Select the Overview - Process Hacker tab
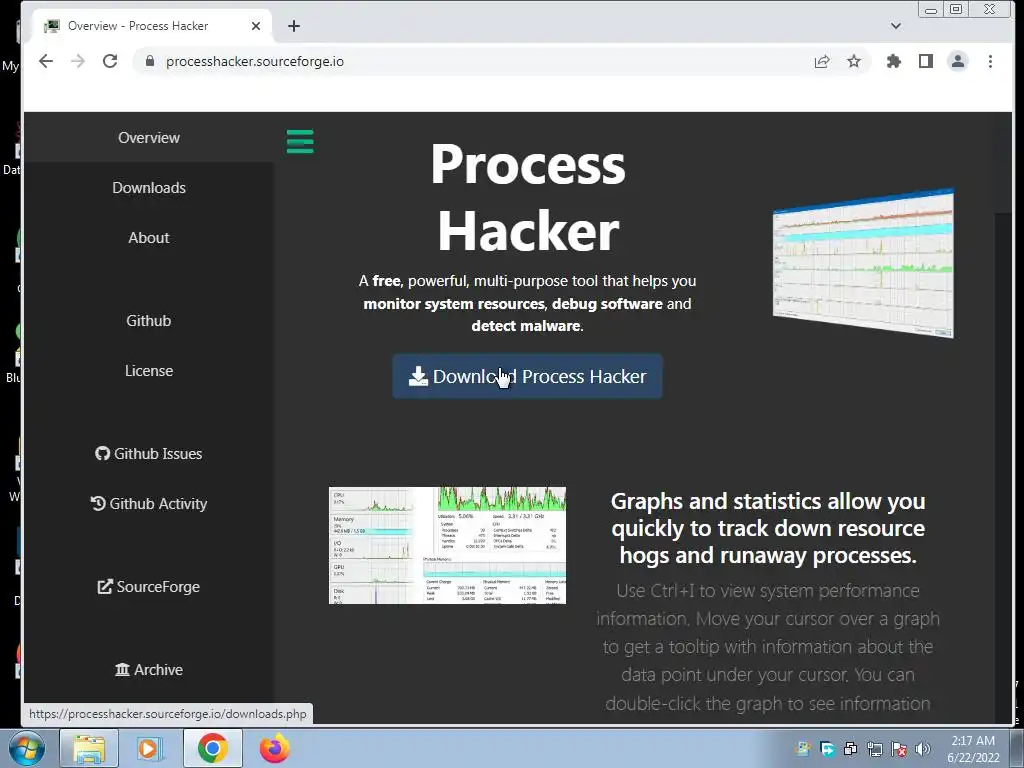The width and height of the screenshot is (1024, 768). (x=152, y=26)
